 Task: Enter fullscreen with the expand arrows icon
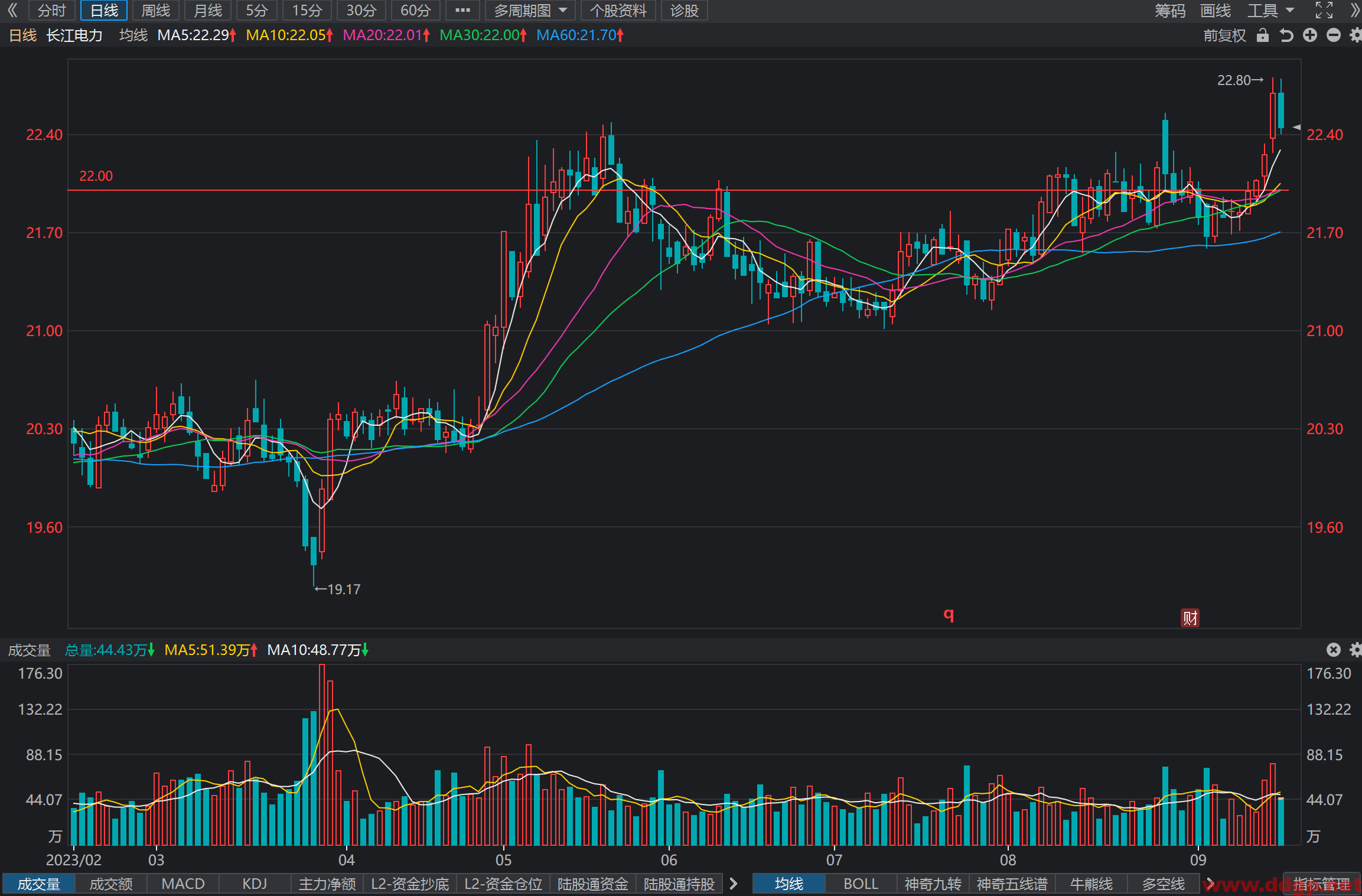pyautogui.click(x=1324, y=10)
